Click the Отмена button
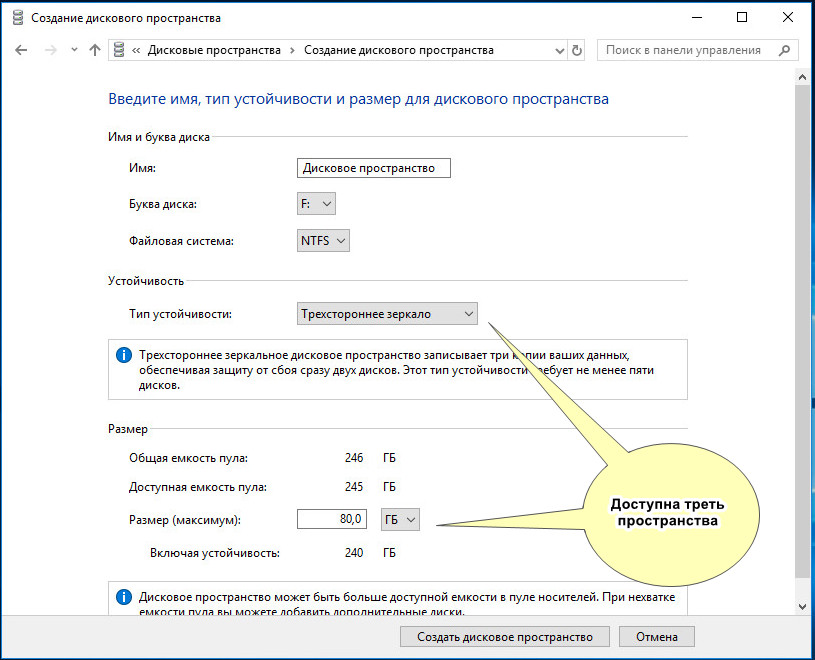The image size is (815, 660). (x=656, y=637)
